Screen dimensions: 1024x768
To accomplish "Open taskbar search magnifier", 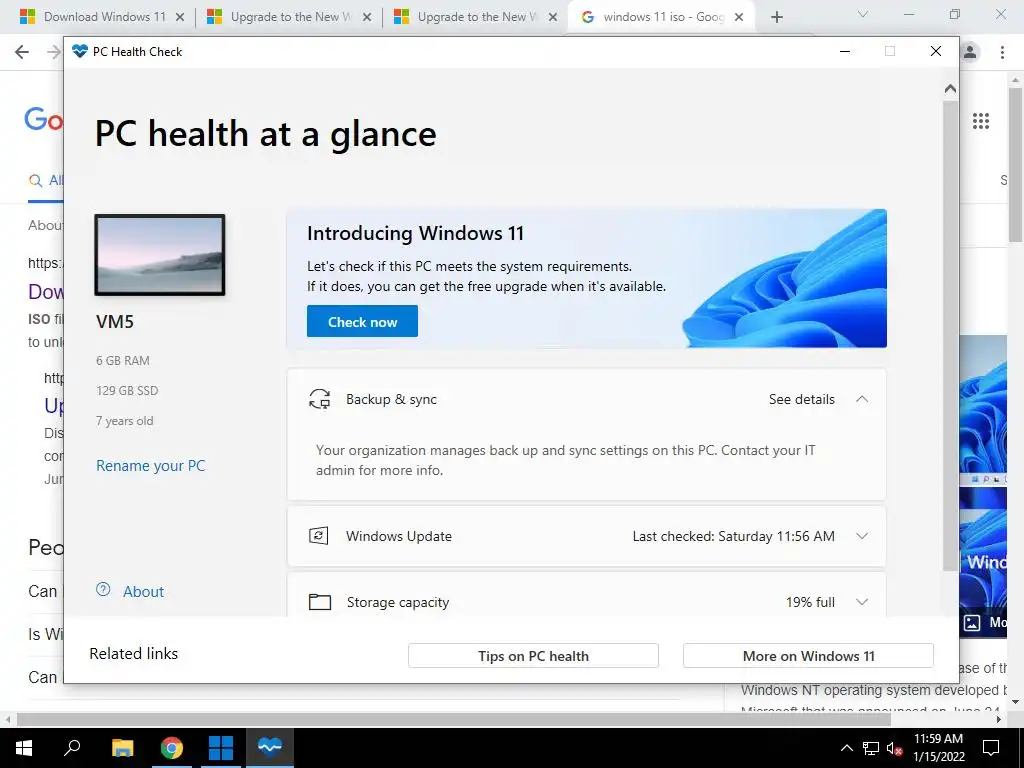I will coord(72,746).
